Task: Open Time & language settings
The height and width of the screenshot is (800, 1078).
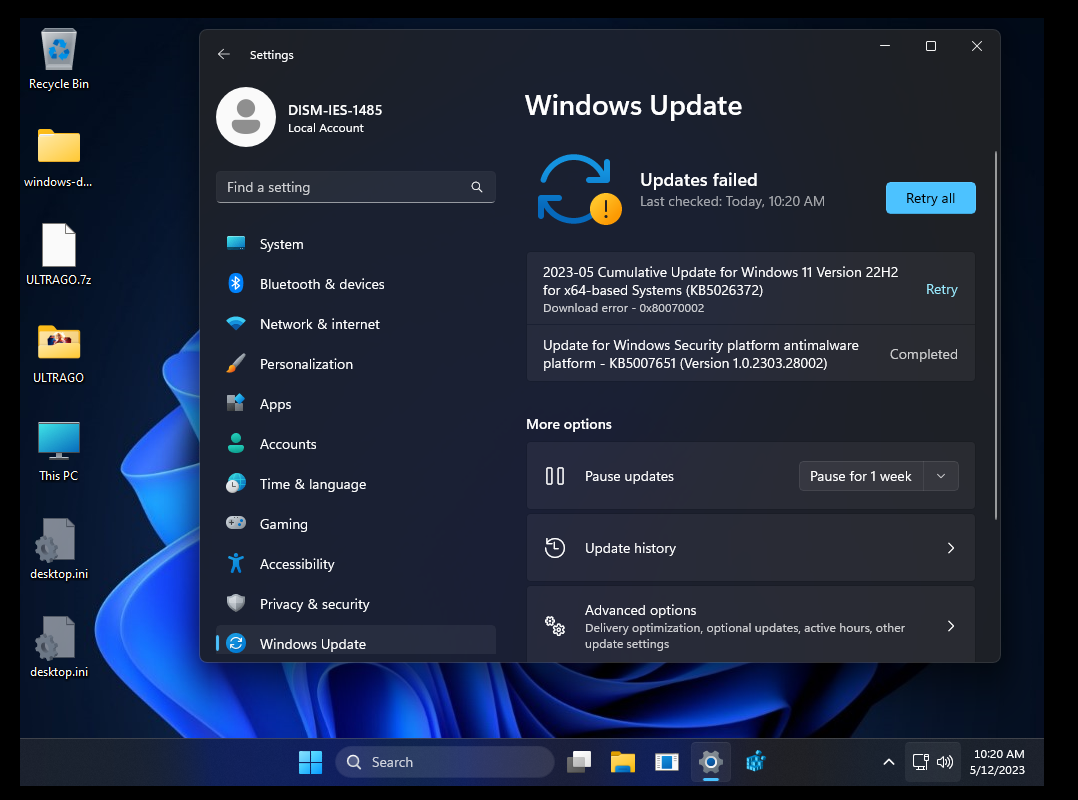Action: (x=355, y=484)
